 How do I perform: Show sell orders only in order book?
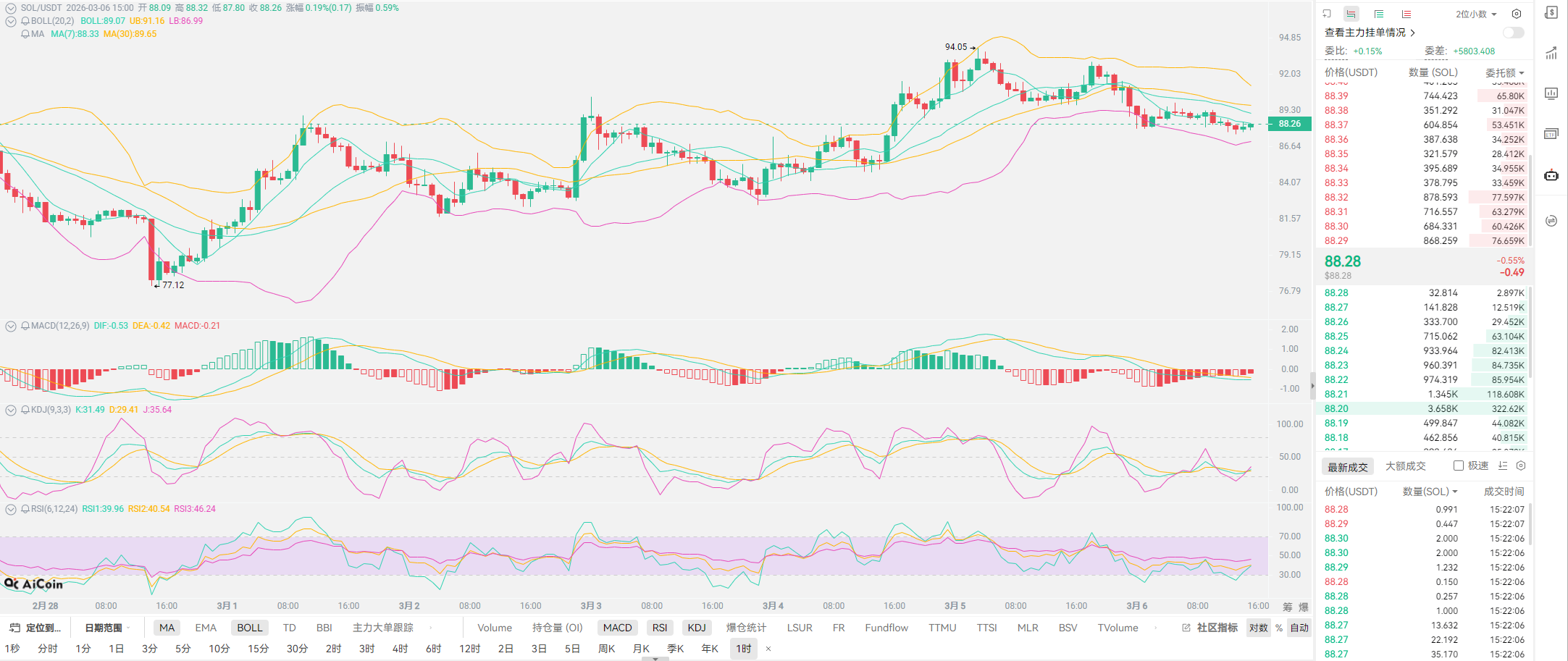coord(1406,14)
